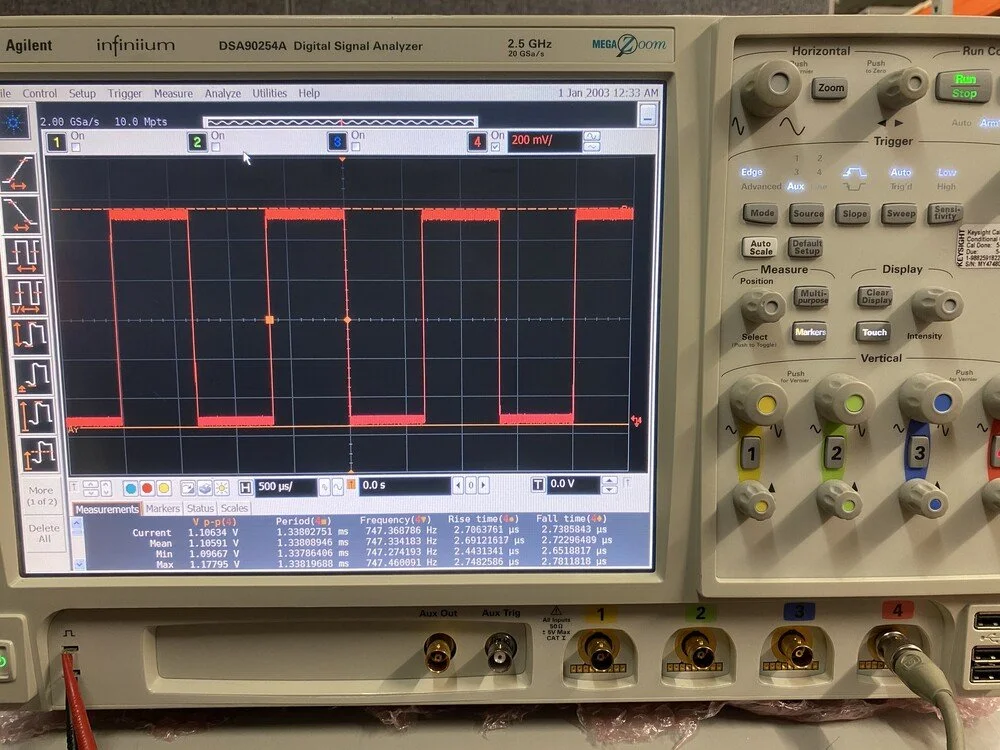The height and width of the screenshot is (750, 1000).
Task: Step up the trigger level value
Action: tap(608, 480)
